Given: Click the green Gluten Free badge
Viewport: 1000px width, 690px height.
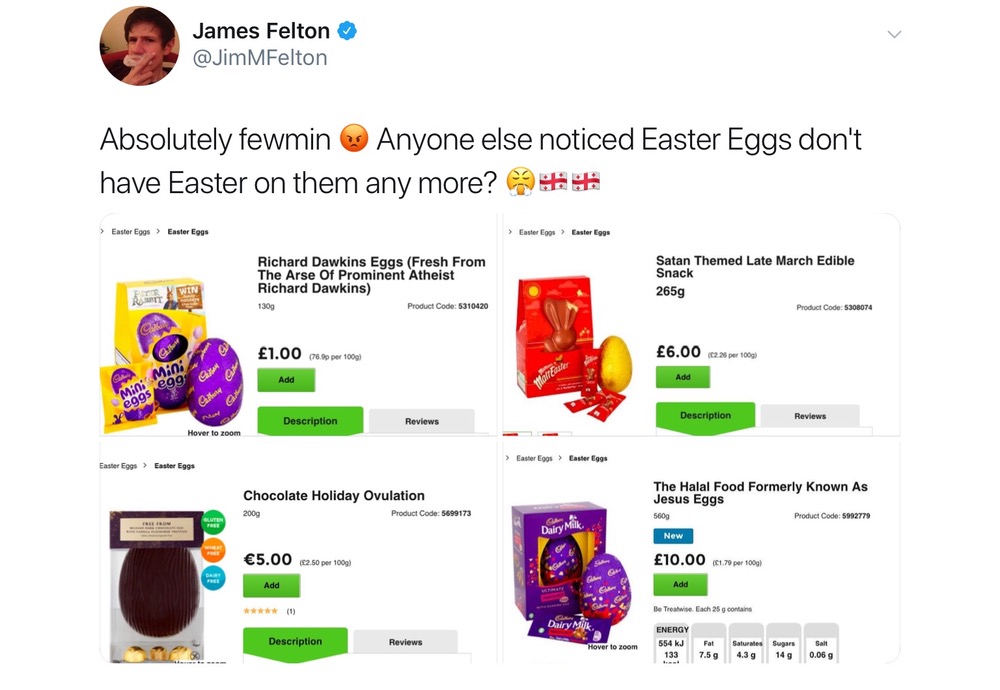Looking at the screenshot, I should coord(214,522).
